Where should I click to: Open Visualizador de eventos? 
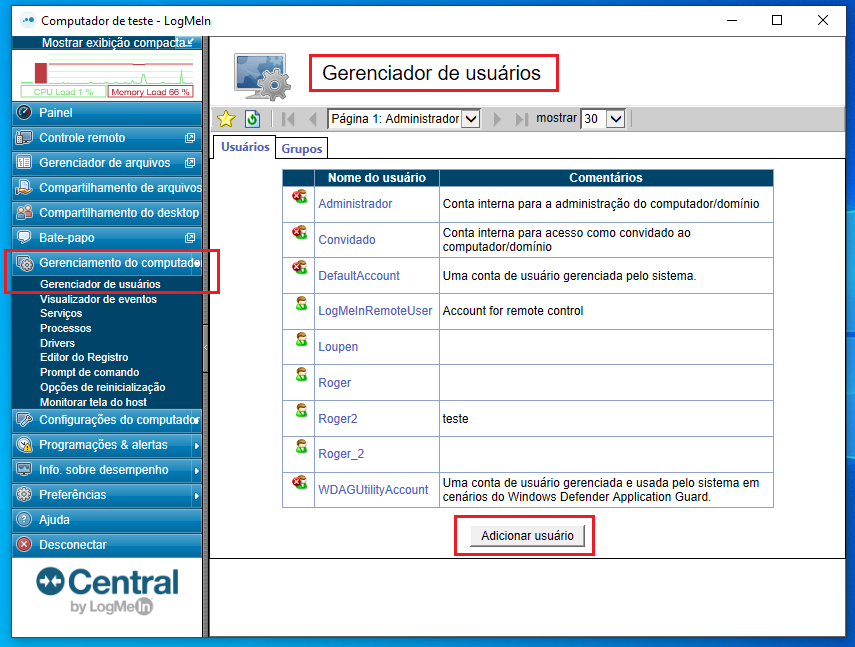click(x=98, y=299)
